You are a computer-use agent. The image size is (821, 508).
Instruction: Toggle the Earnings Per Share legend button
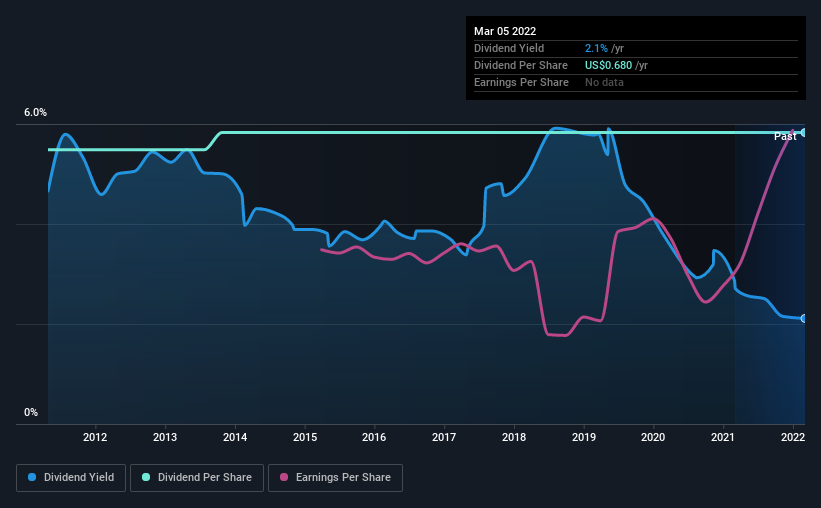335,478
